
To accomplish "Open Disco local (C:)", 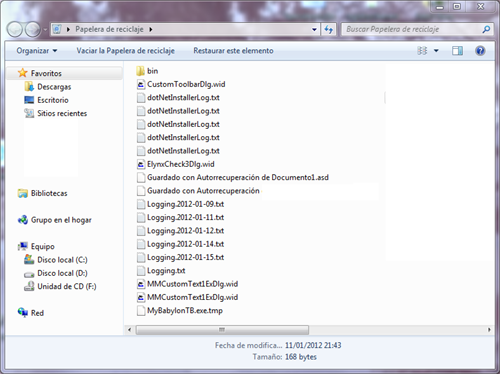I will click(x=62, y=260).
